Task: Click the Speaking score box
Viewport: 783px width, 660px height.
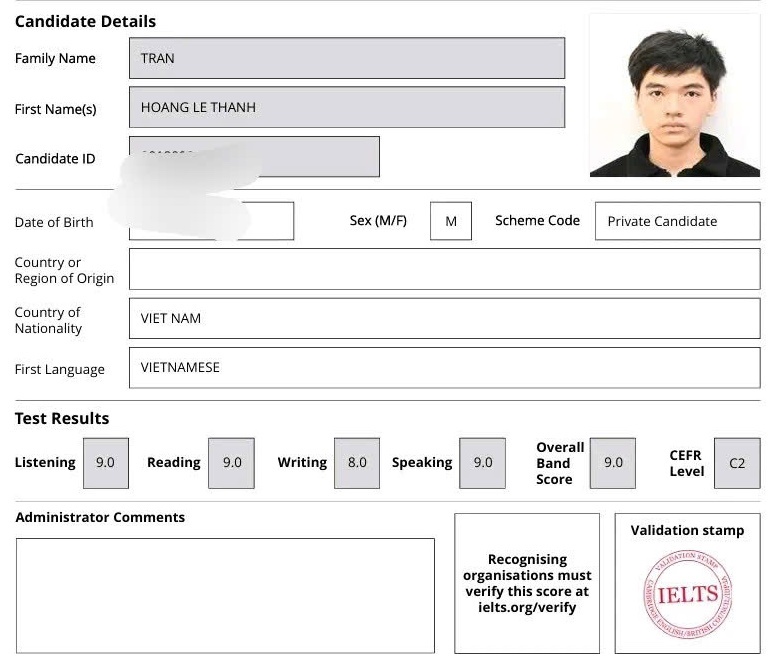Action: [482, 463]
